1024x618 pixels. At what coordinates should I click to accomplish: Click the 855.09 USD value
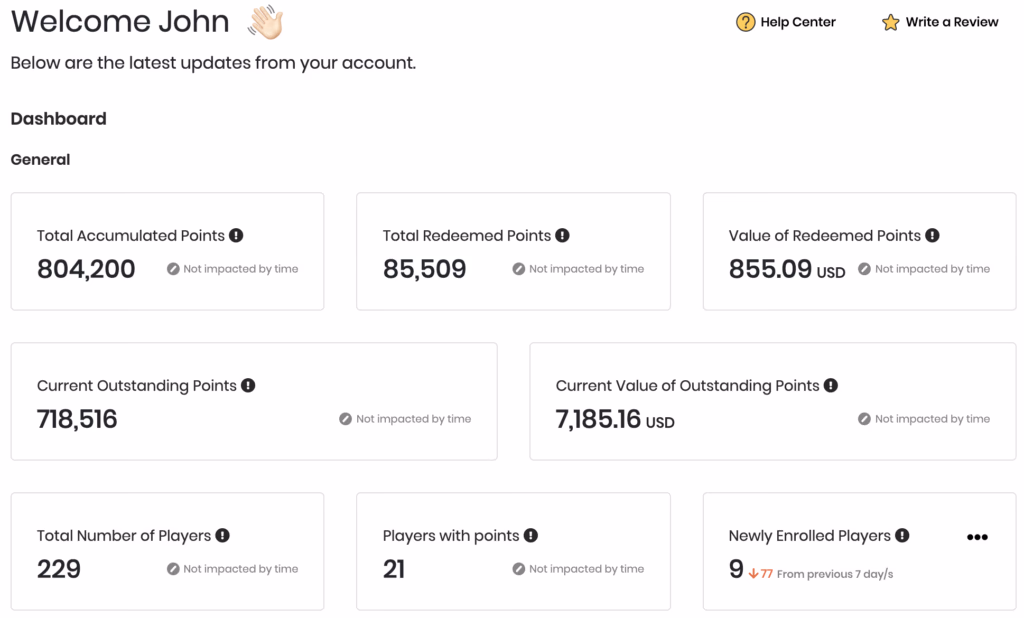(787, 269)
